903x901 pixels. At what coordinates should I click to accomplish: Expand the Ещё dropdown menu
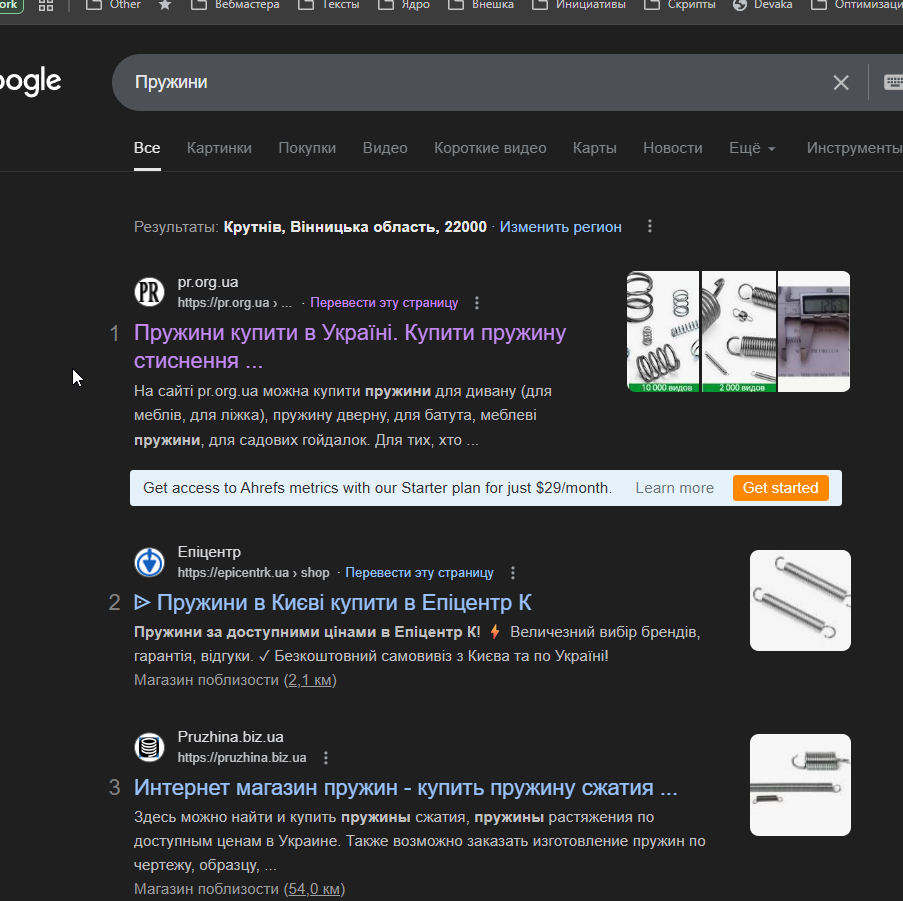tap(752, 148)
